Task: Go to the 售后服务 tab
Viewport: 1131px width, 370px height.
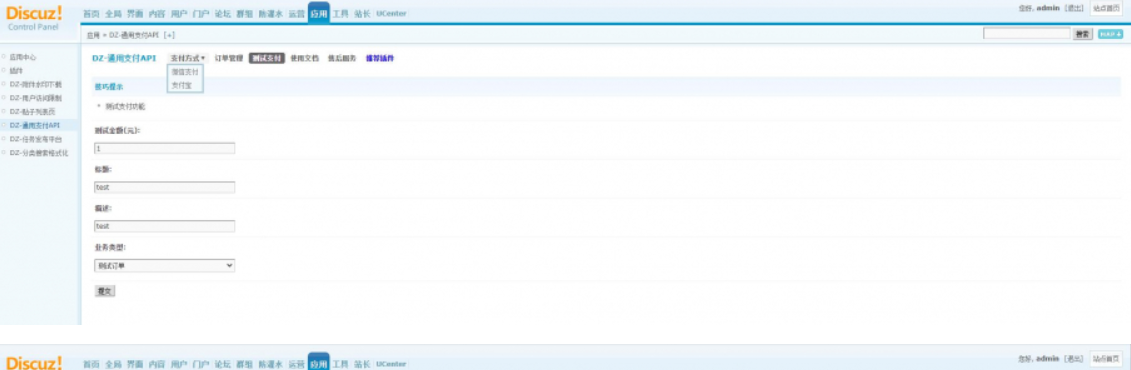Action: point(342,58)
